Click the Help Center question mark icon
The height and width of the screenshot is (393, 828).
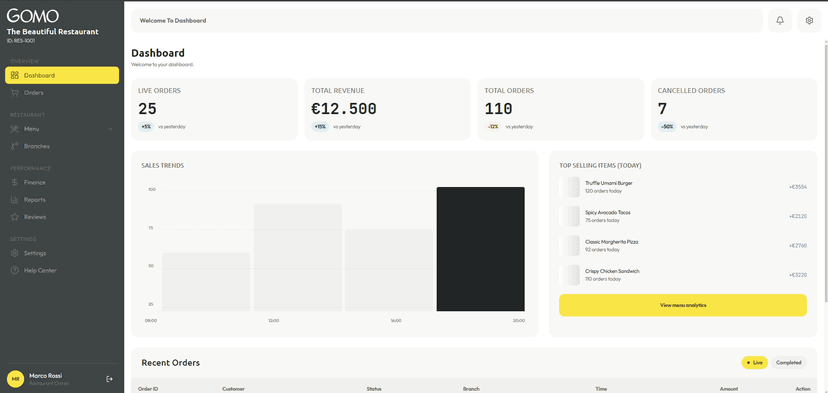[x=15, y=270]
